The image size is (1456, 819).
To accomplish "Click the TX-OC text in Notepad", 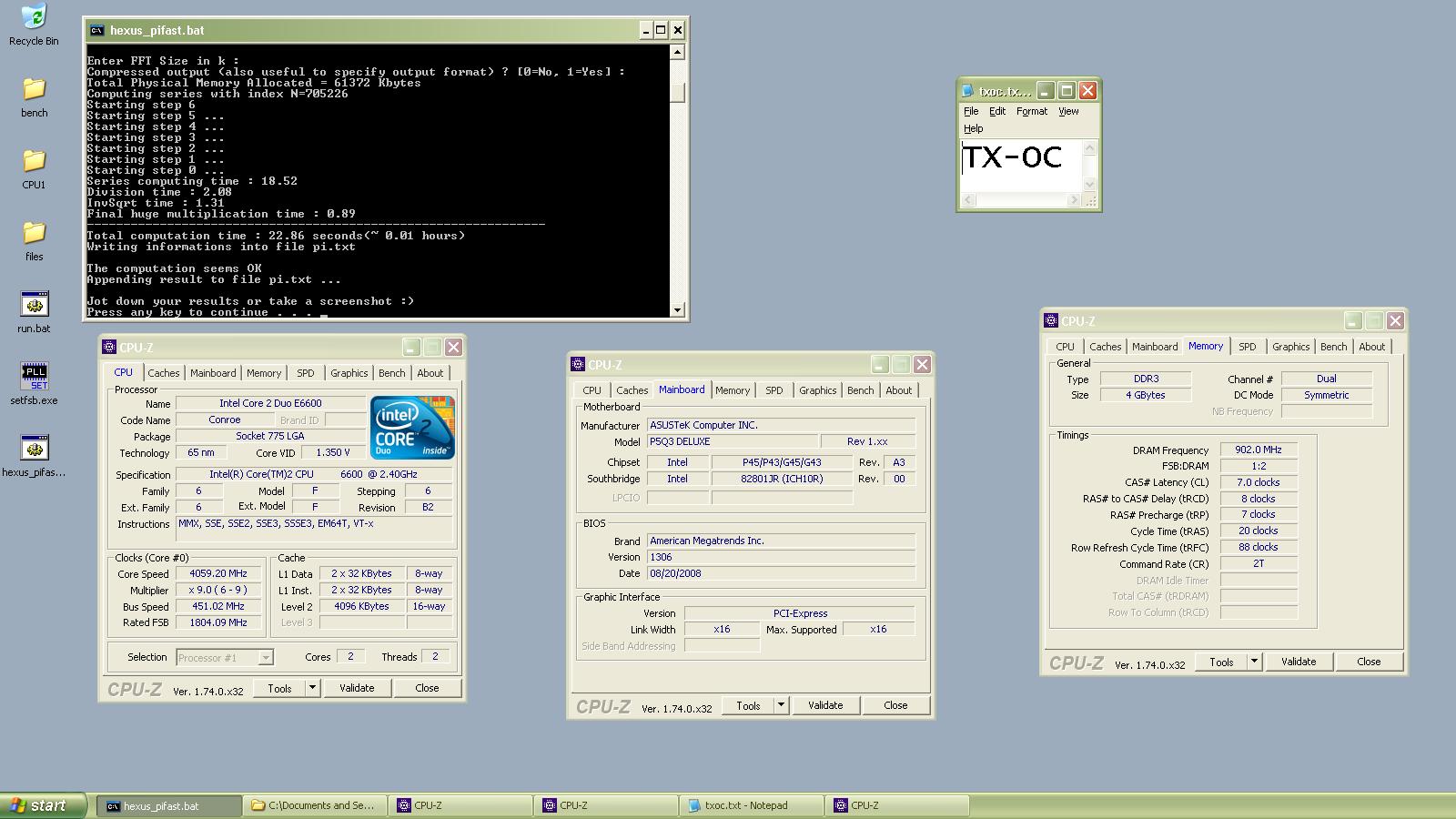I will pyautogui.click(x=1013, y=157).
